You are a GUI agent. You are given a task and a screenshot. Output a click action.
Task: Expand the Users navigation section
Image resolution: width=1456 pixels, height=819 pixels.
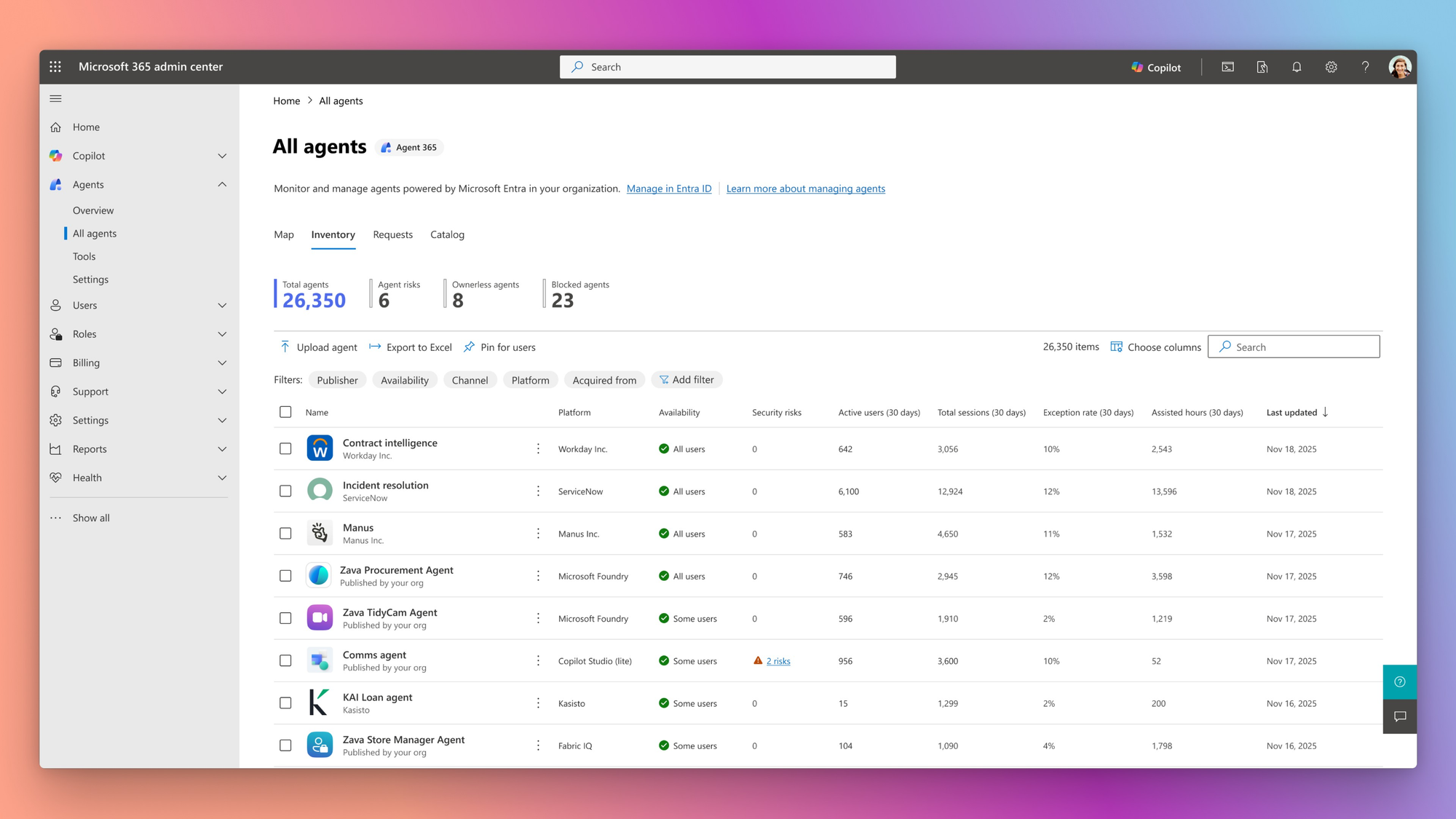pyautogui.click(x=222, y=305)
